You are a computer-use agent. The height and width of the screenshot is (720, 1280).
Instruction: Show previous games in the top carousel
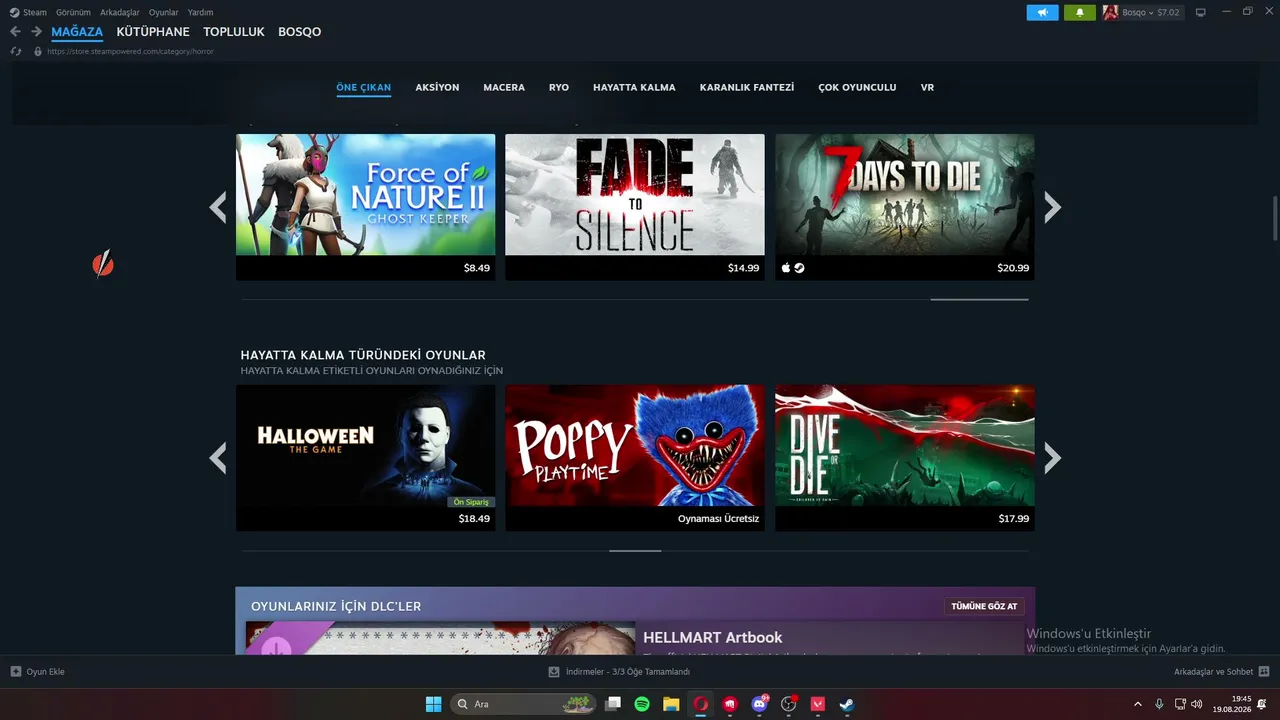pos(218,207)
